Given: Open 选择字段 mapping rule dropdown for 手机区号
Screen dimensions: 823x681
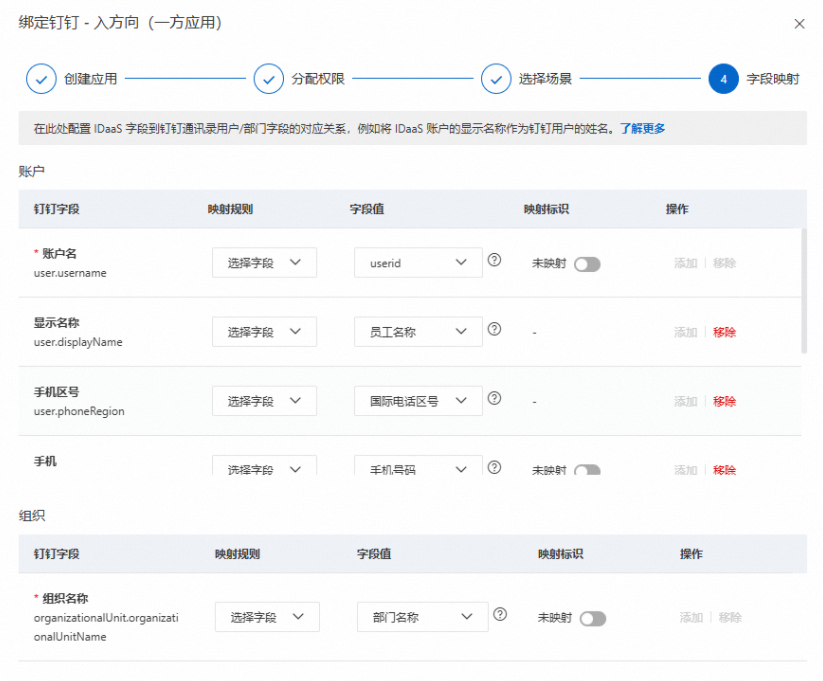Looking at the screenshot, I should tap(265, 401).
